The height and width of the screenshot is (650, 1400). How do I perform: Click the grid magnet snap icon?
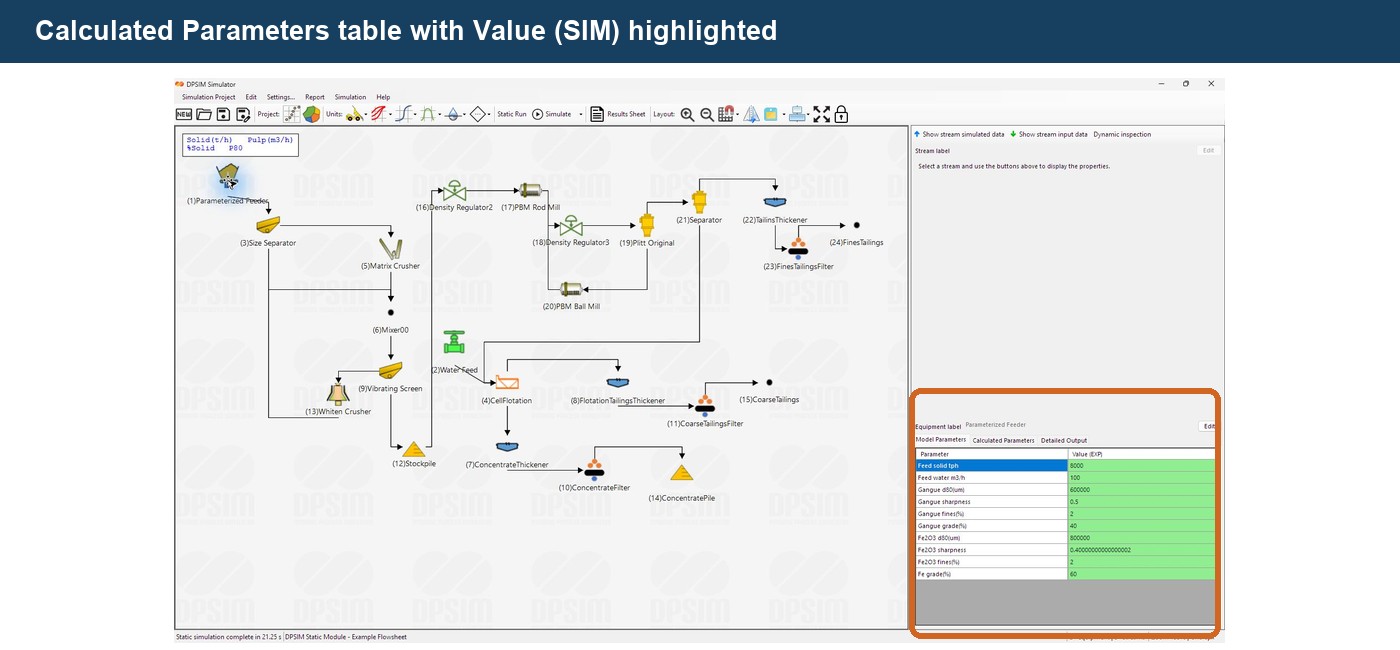[x=726, y=114]
